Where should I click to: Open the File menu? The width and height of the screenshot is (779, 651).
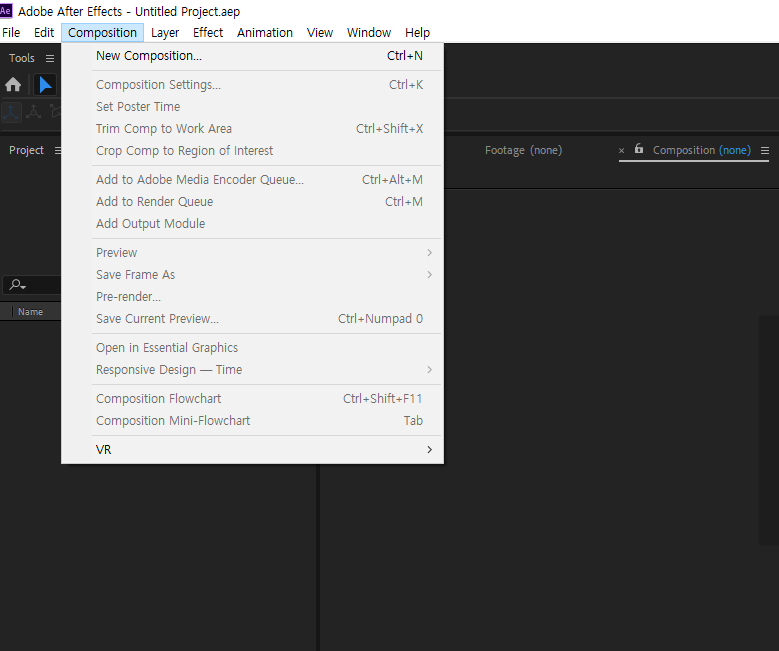coord(11,33)
